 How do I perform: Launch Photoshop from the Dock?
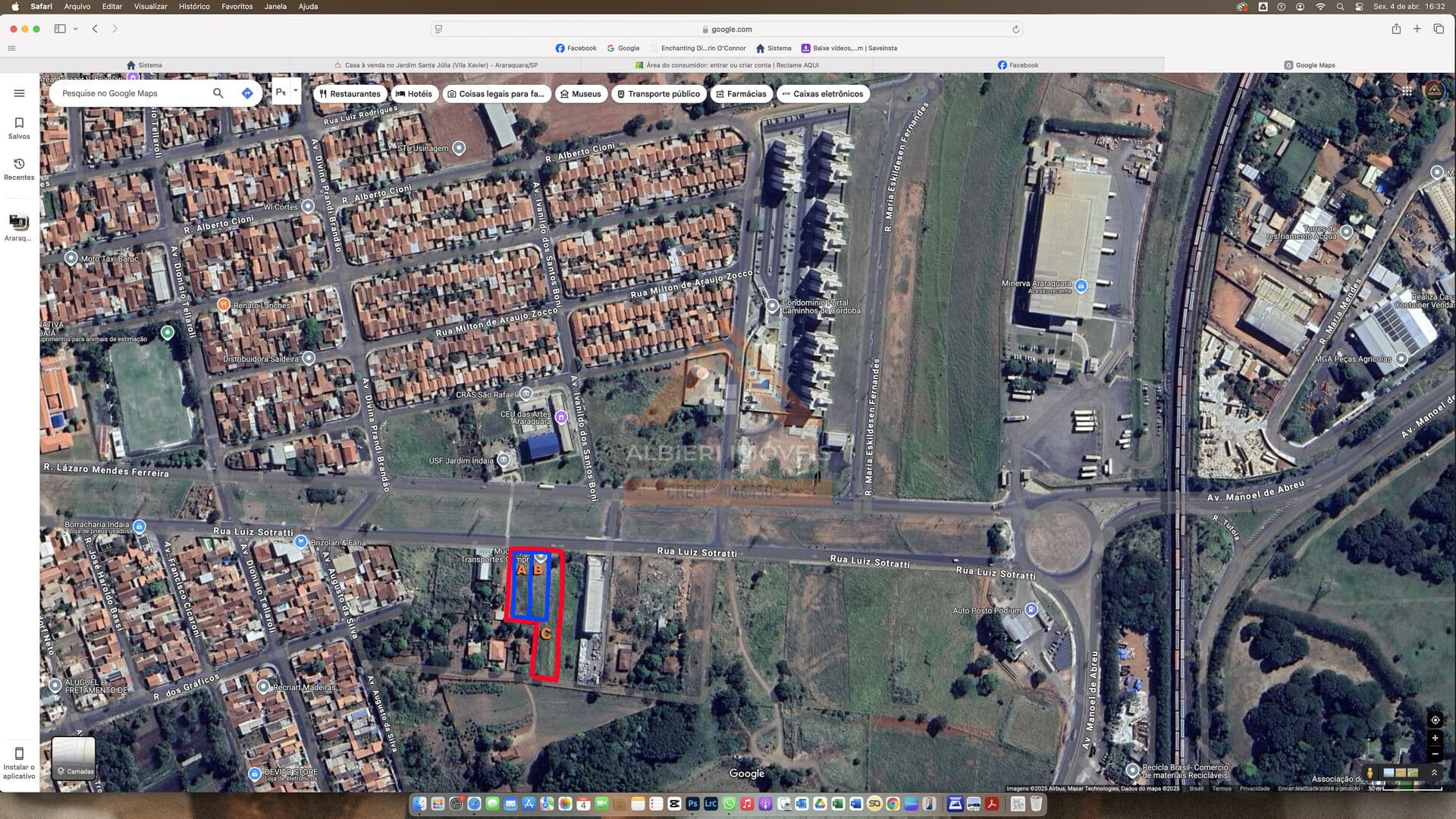692,804
